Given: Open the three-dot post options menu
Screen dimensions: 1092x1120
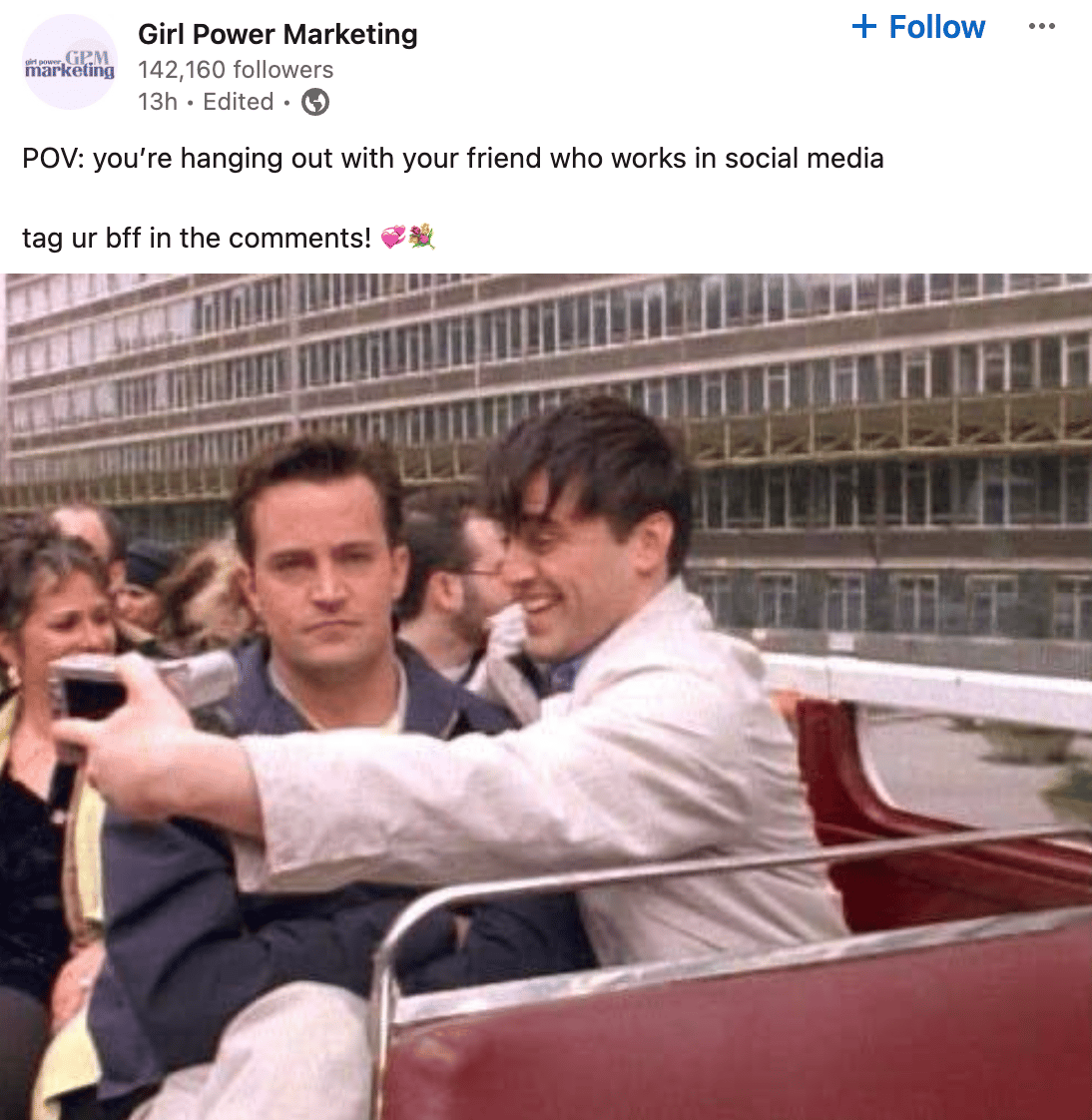Looking at the screenshot, I should coord(1041,26).
